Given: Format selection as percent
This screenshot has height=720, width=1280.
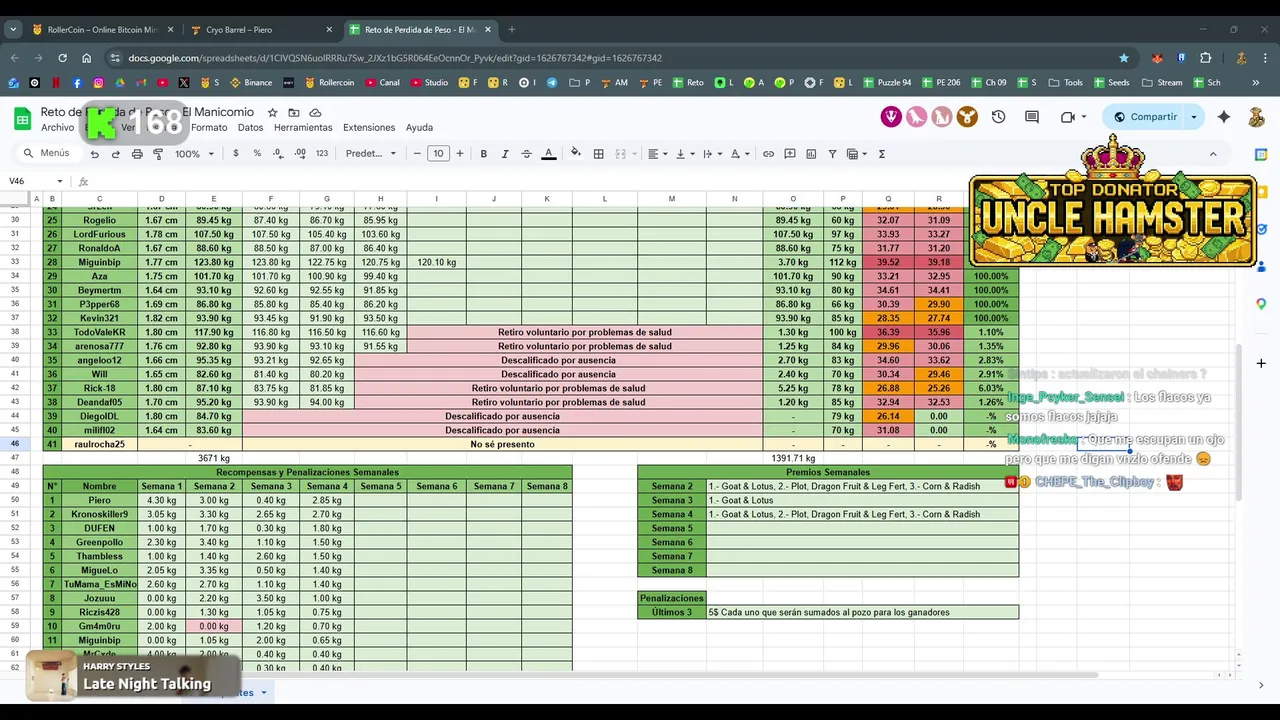Looking at the screenshot, I should 257,154.
